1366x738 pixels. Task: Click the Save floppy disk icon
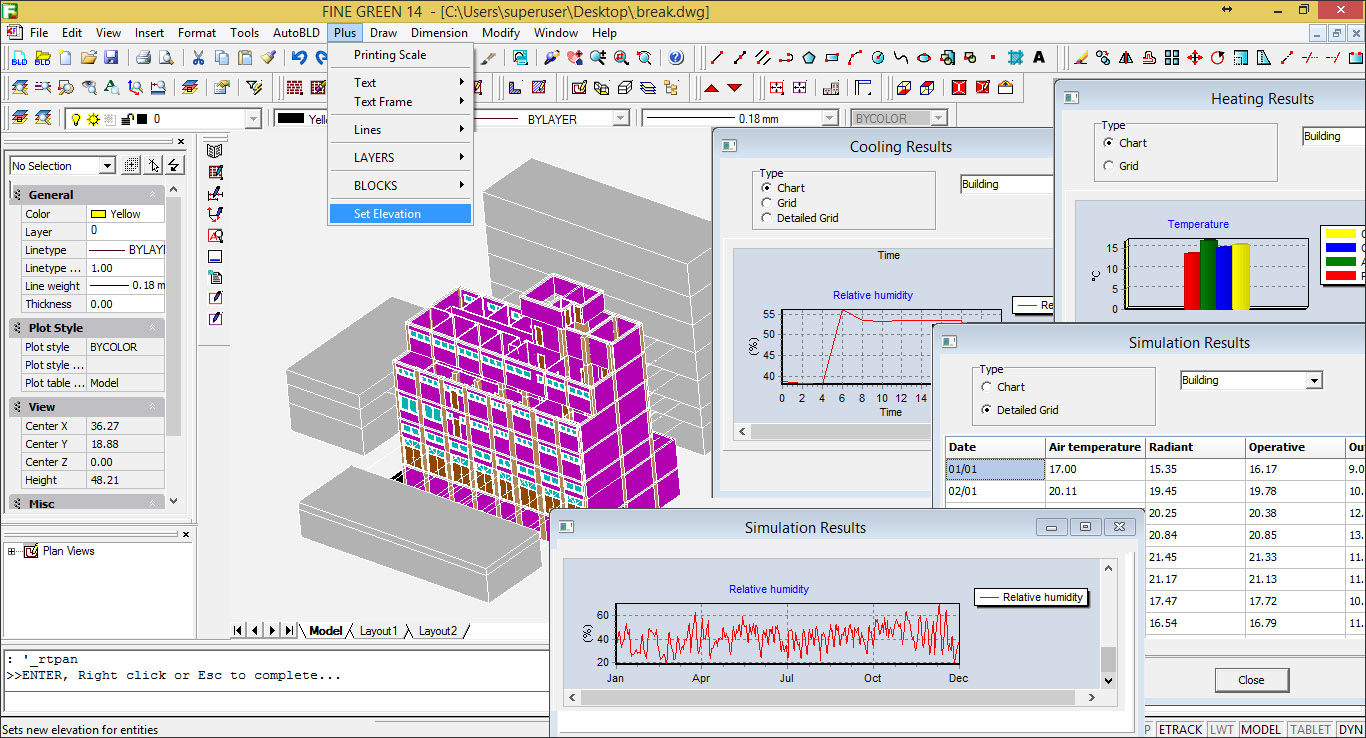pos(111,57)
